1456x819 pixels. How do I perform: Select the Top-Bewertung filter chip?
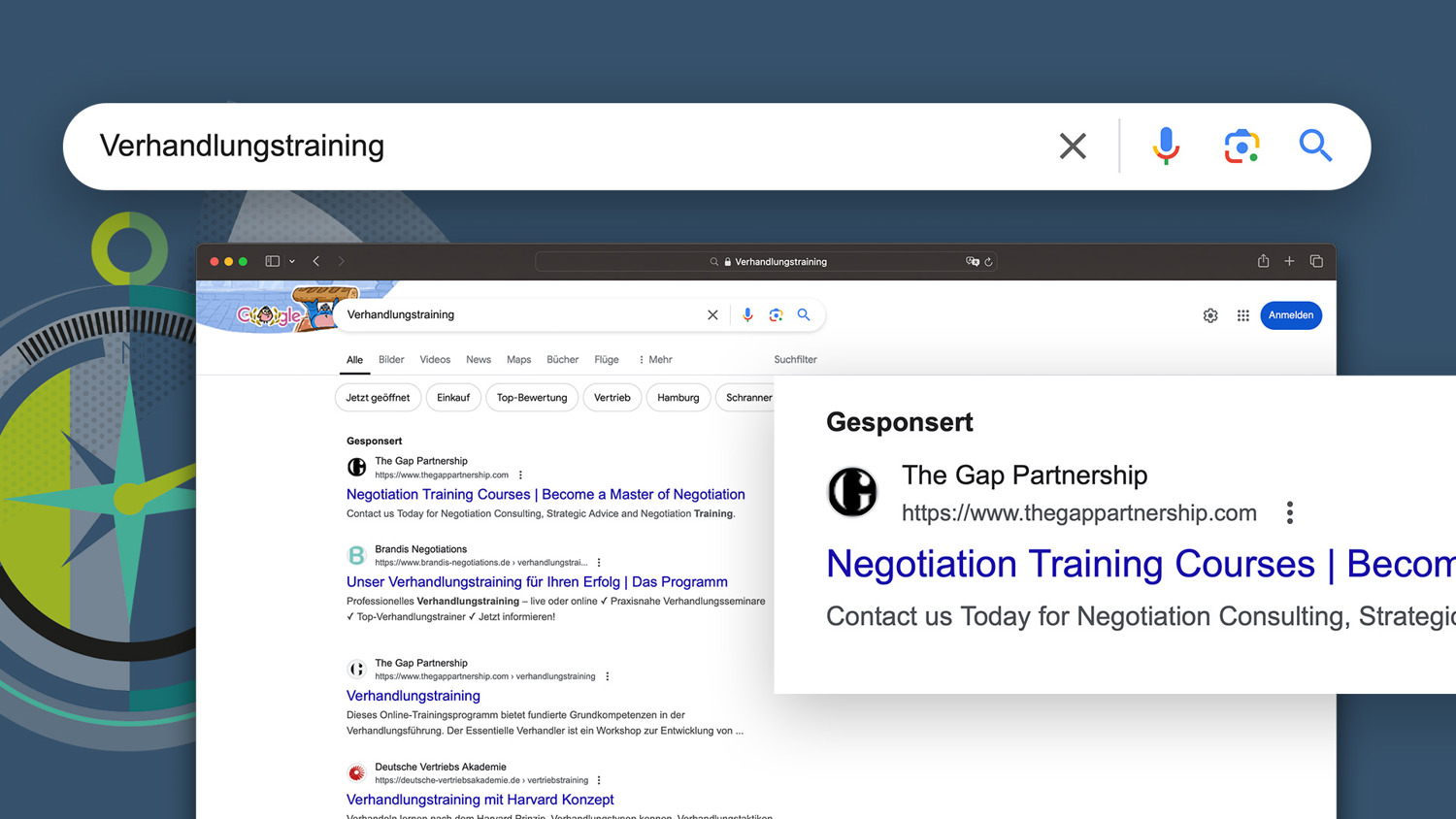point(531,398)
